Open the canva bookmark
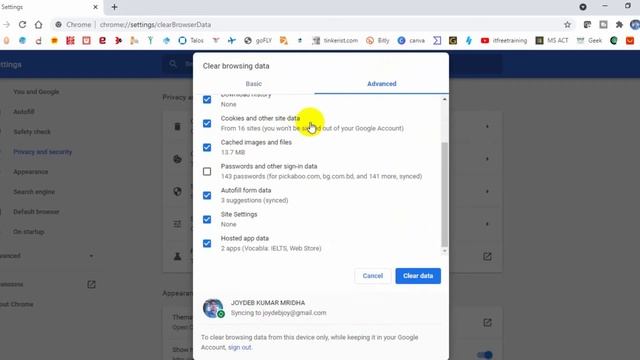Viewport: 640px width, 360px height. pos(411,40)
